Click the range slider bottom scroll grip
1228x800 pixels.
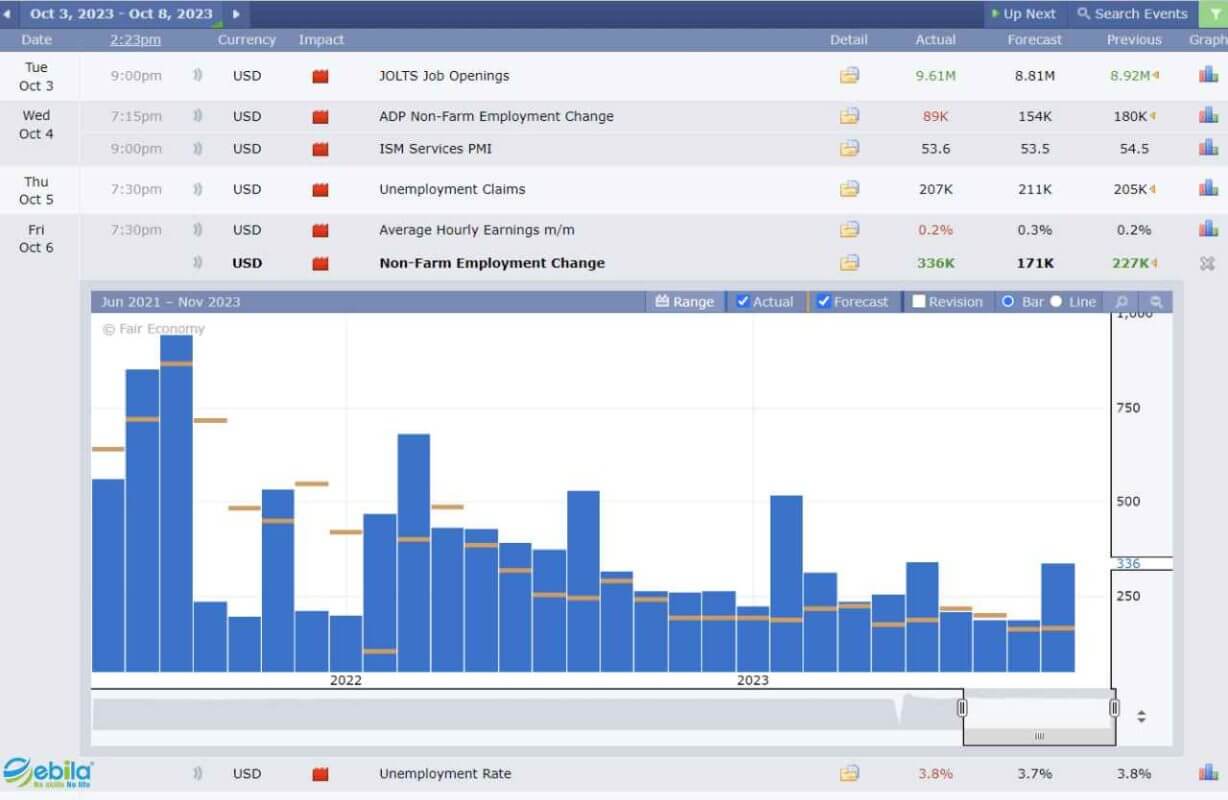[1039, 736]
